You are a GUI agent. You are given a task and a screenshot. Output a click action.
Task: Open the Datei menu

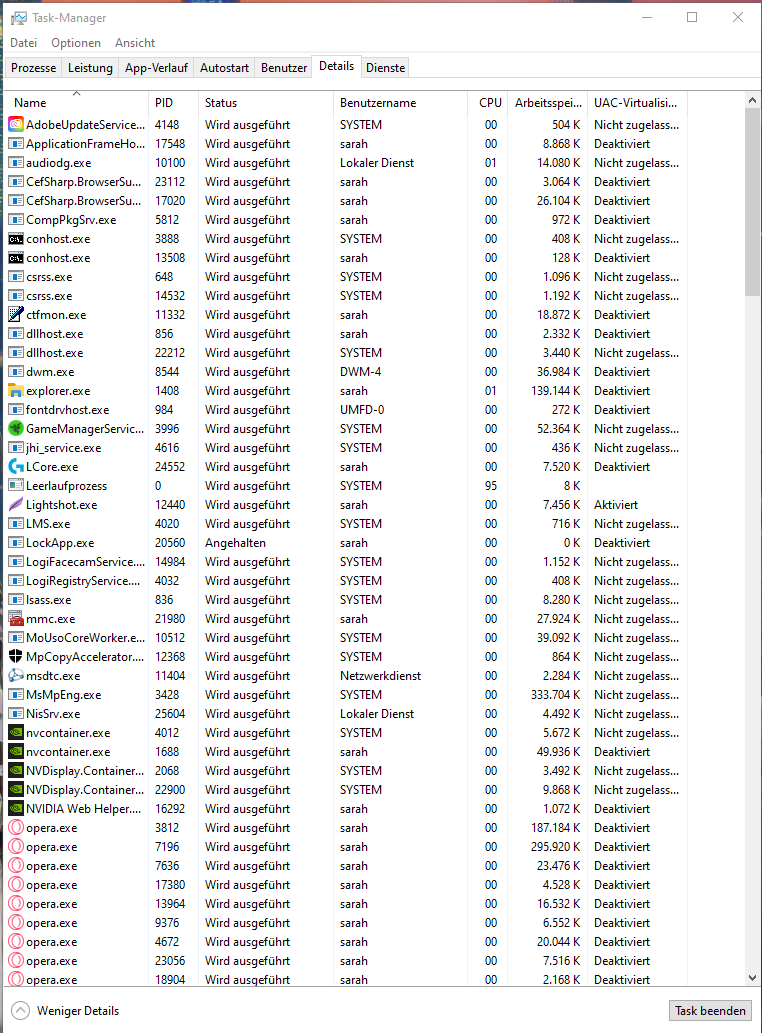[x=24, y=43]
